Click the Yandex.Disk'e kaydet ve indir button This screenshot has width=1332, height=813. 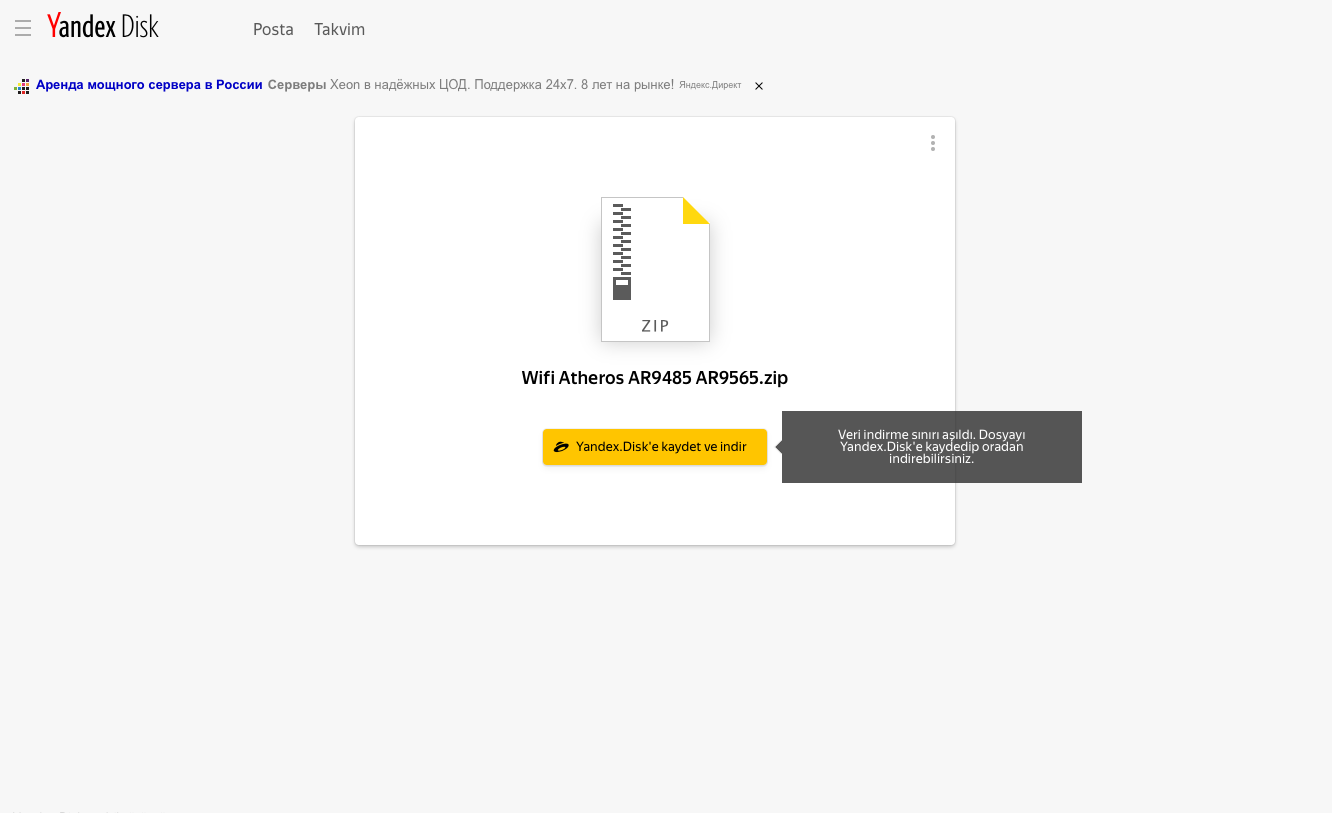(x=655, y=447)
